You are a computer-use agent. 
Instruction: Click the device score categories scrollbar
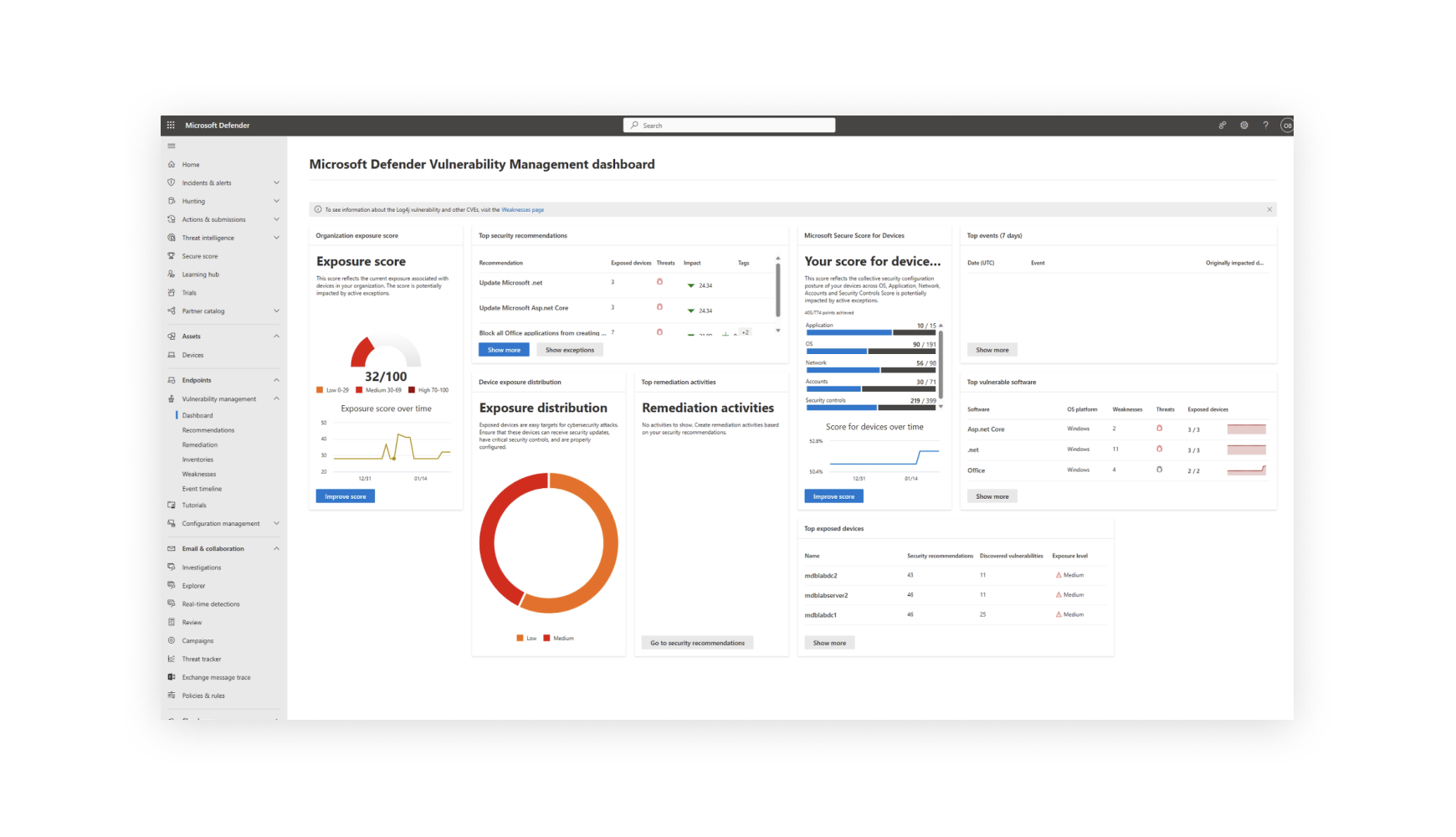tap(941, 365)
